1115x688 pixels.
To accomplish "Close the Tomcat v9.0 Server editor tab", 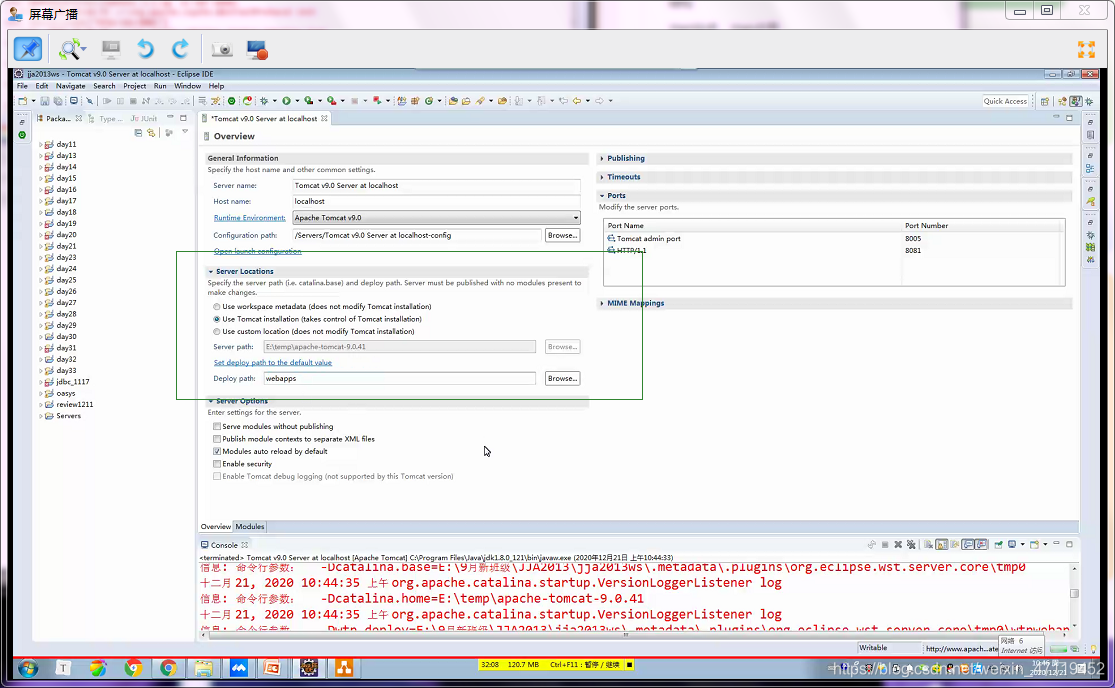I will coord(324,119).
